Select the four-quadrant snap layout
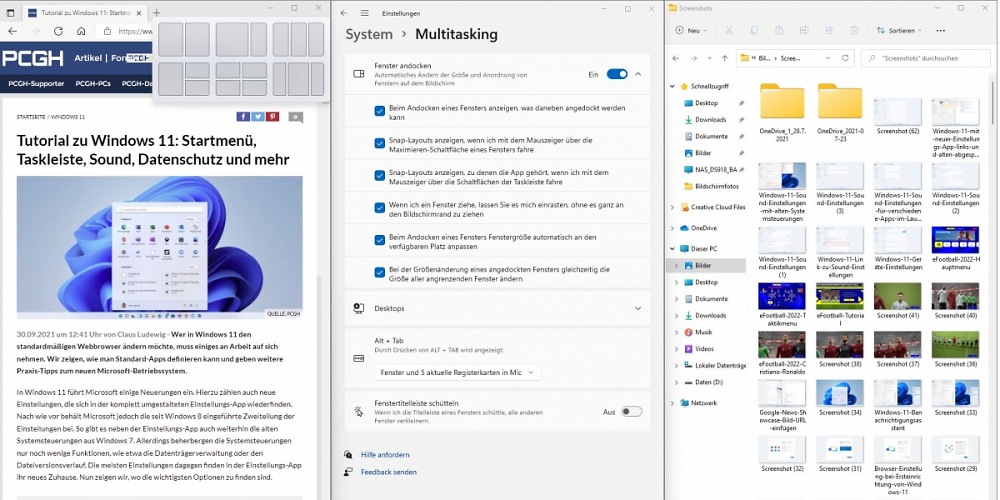The image size is (1000, 500). (x=241, y=79)
